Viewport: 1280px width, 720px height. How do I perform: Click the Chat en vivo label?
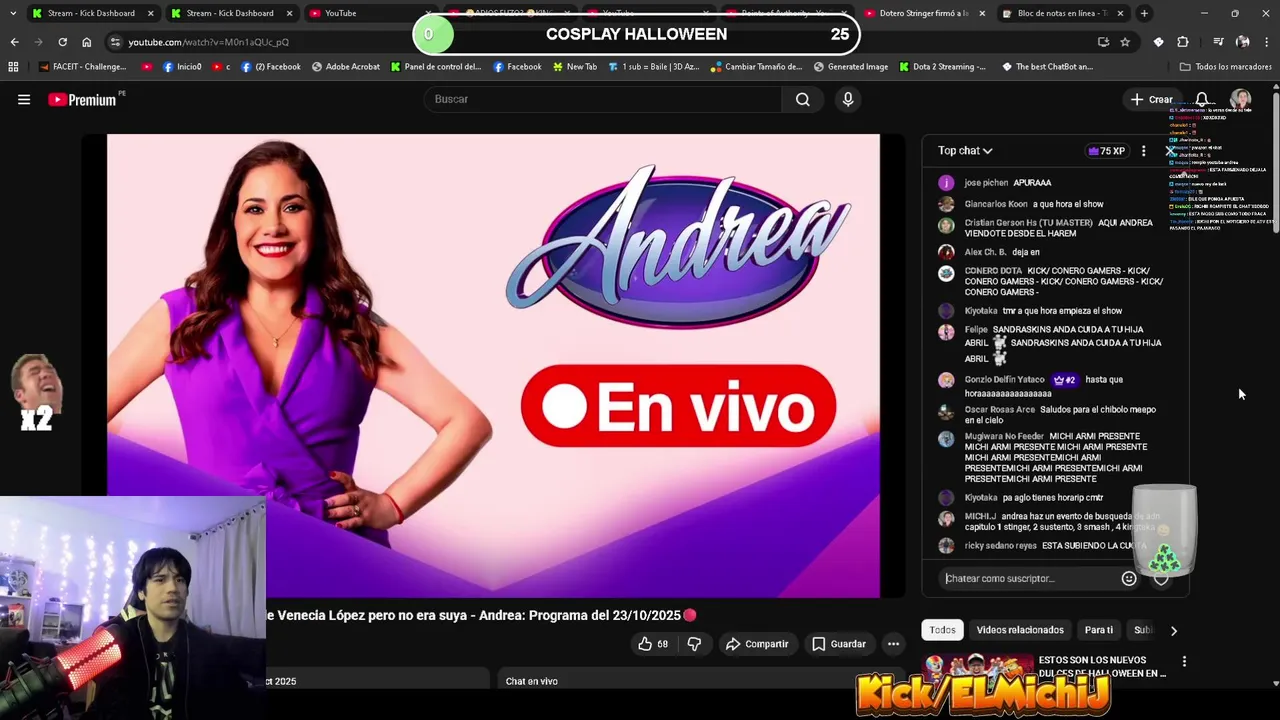531,681
